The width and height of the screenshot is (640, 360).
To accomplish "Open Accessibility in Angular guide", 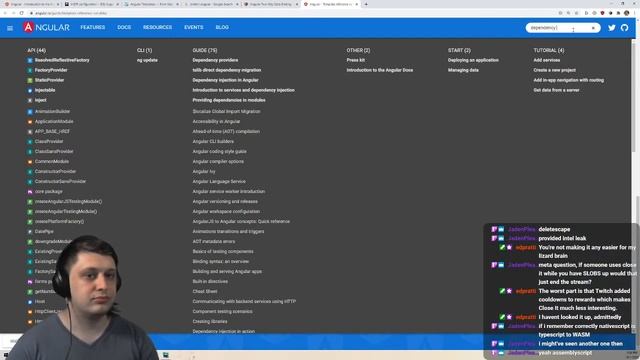I will (x=216, y=122).
